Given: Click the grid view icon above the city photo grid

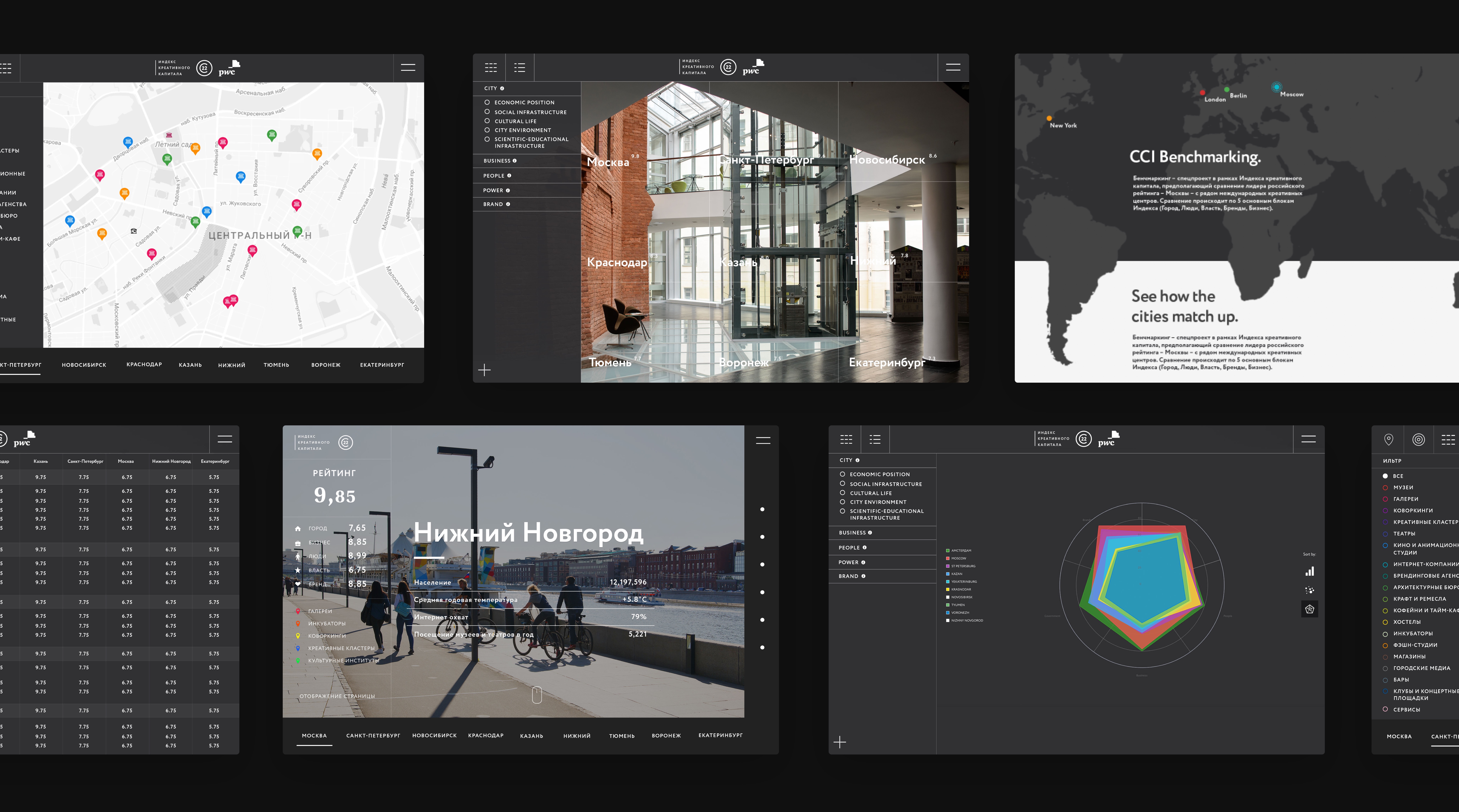Looking at the screenshot, I should 491,68.
